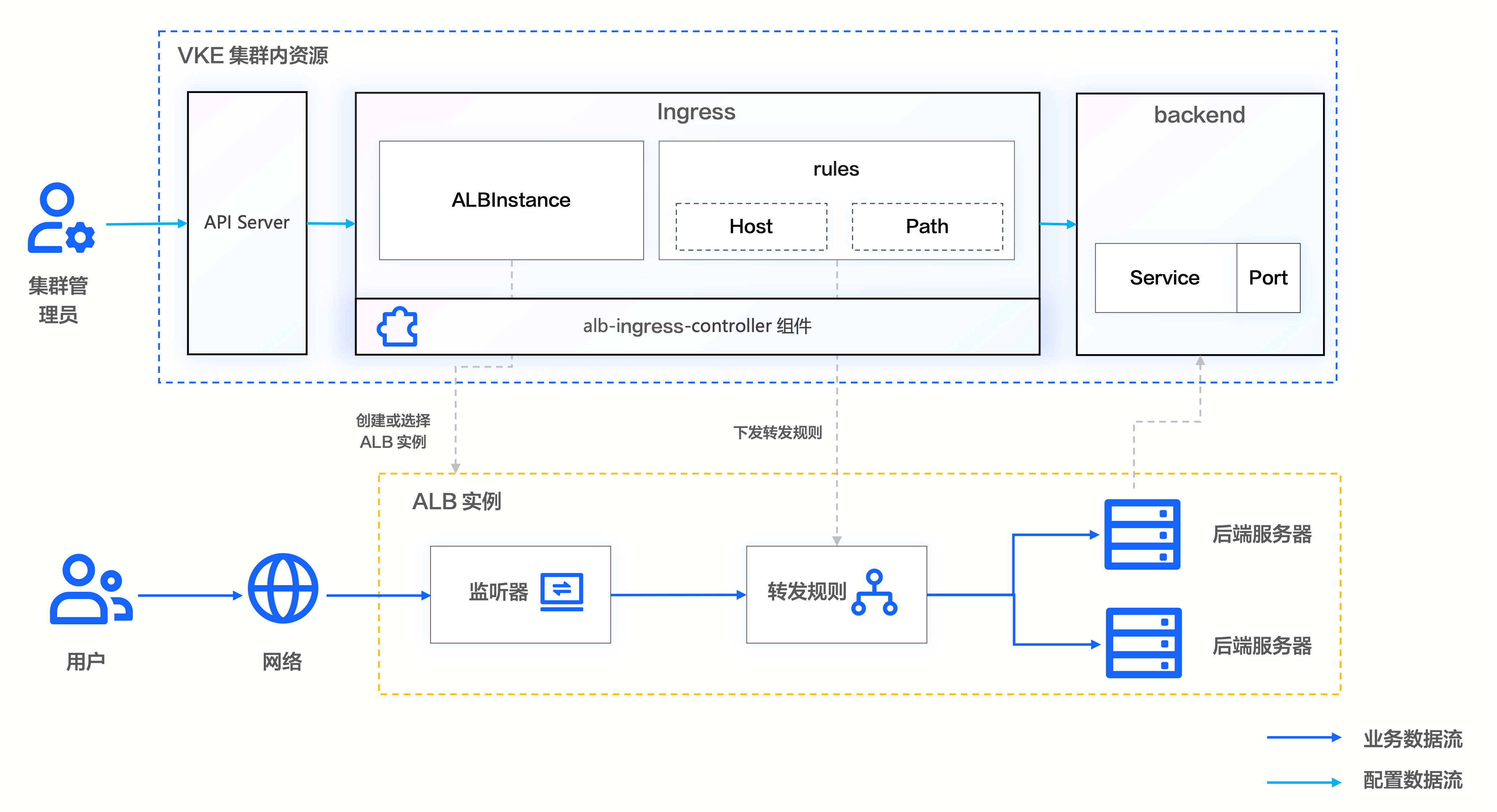
Task: Select the lower 后端服务器 server icon
Action: pyautogui.click(x=1144, y=643)
